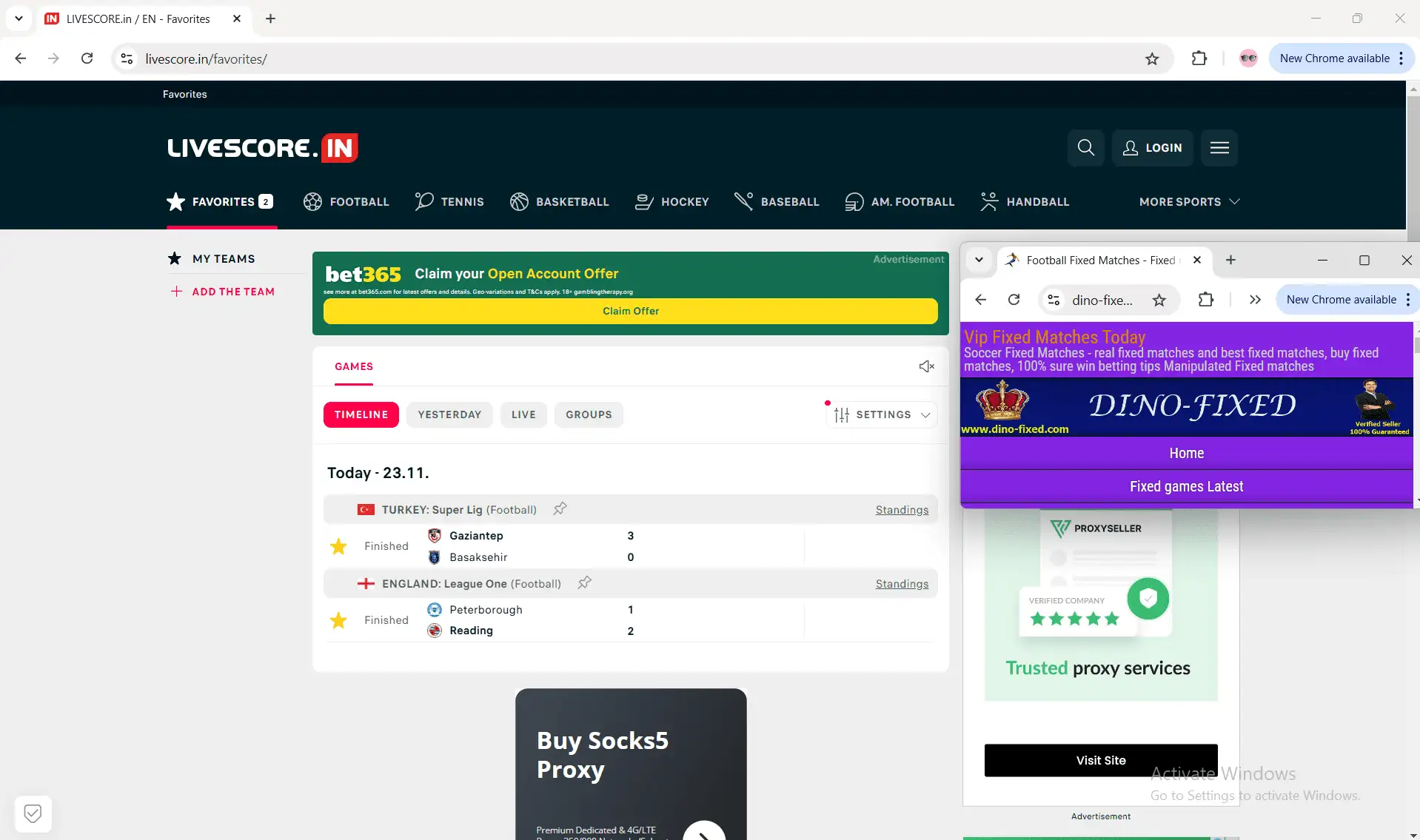Open the hamburger menu on LiveScore
This screenshot has height=840, width=1420.
click(x=1219, y=148)
